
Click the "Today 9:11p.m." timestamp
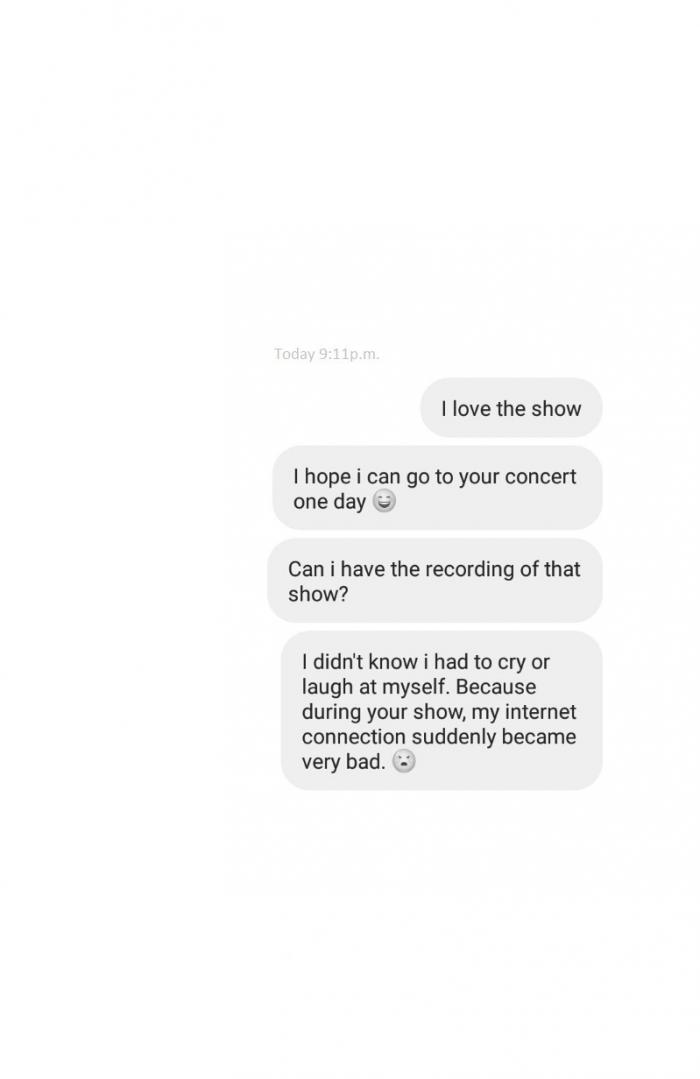[327, 354]
